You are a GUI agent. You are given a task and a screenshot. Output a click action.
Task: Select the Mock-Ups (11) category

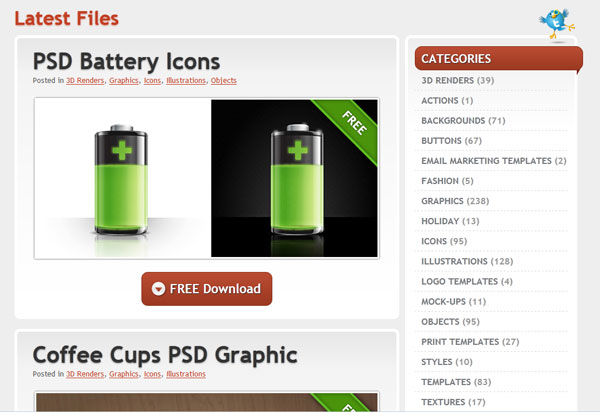click(453, 301)
